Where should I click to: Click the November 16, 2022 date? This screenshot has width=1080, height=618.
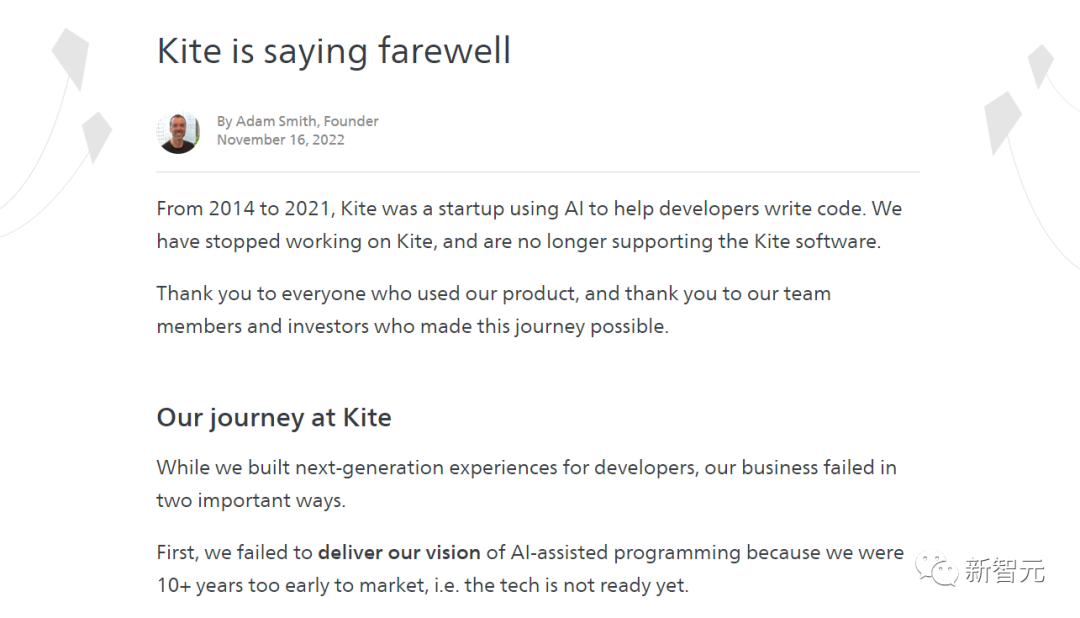pos(280,140)
